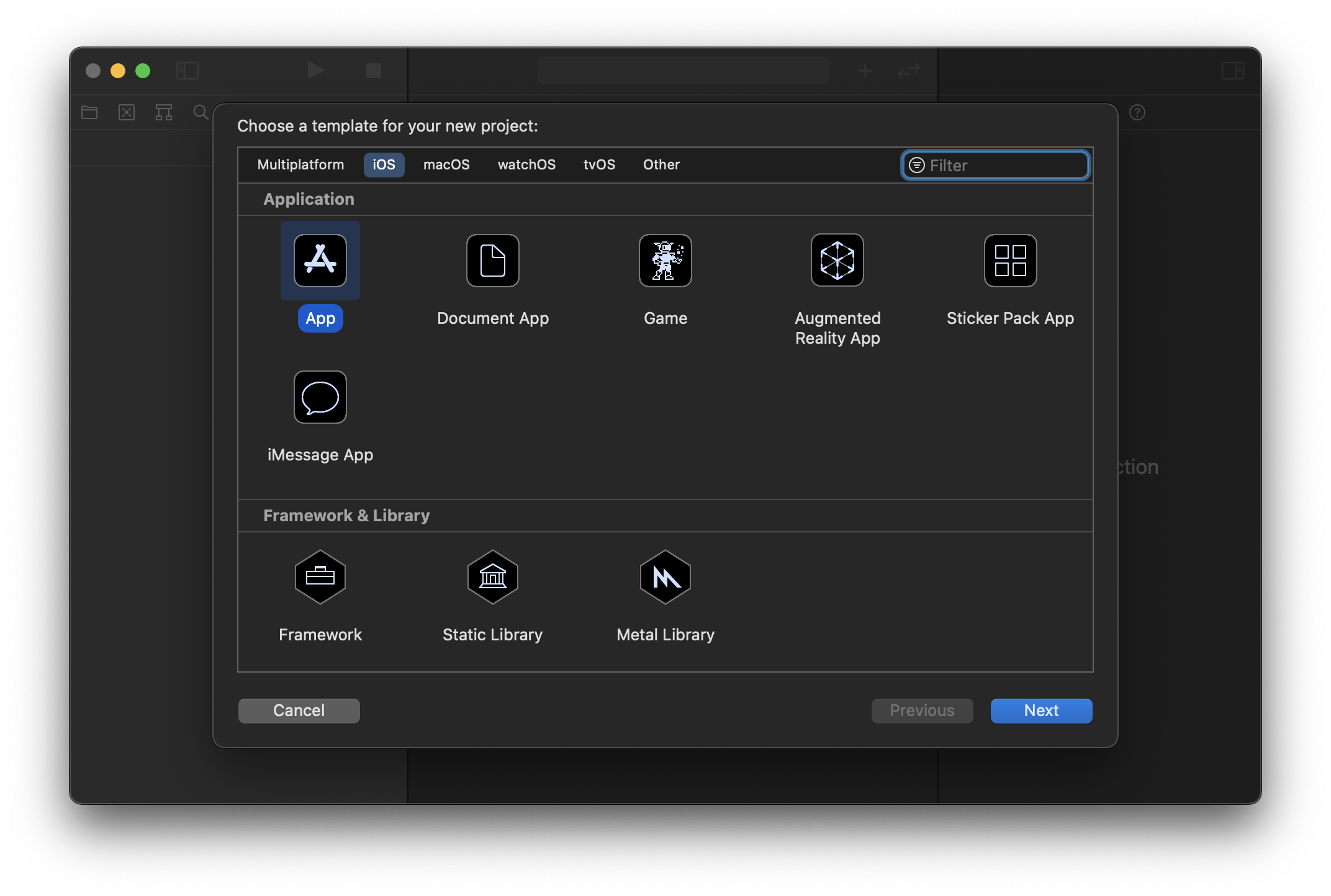
Task: Open the Project navigator folder icon
Action: click(x=89, y=112)
